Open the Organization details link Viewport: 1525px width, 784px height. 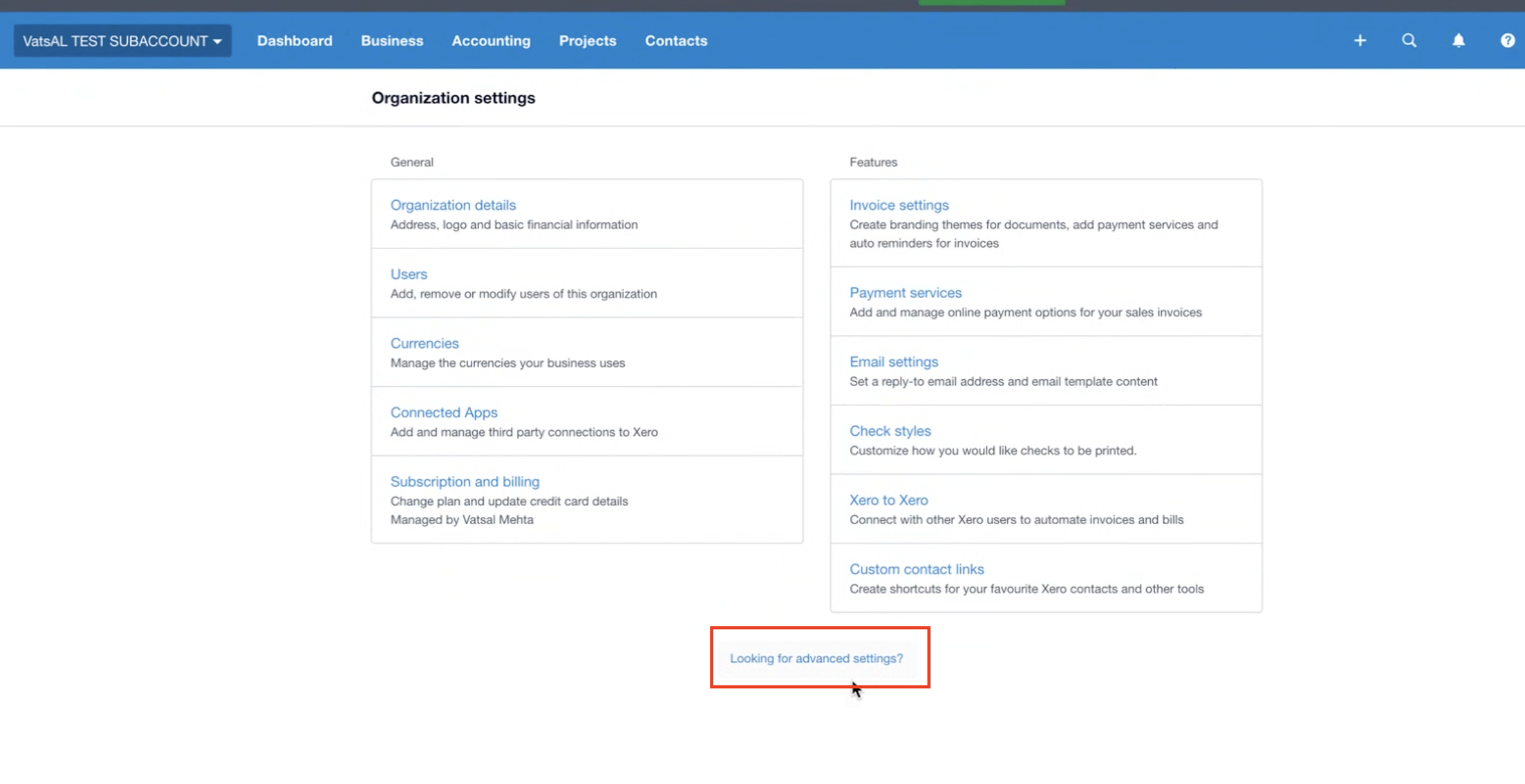point(452,205)
